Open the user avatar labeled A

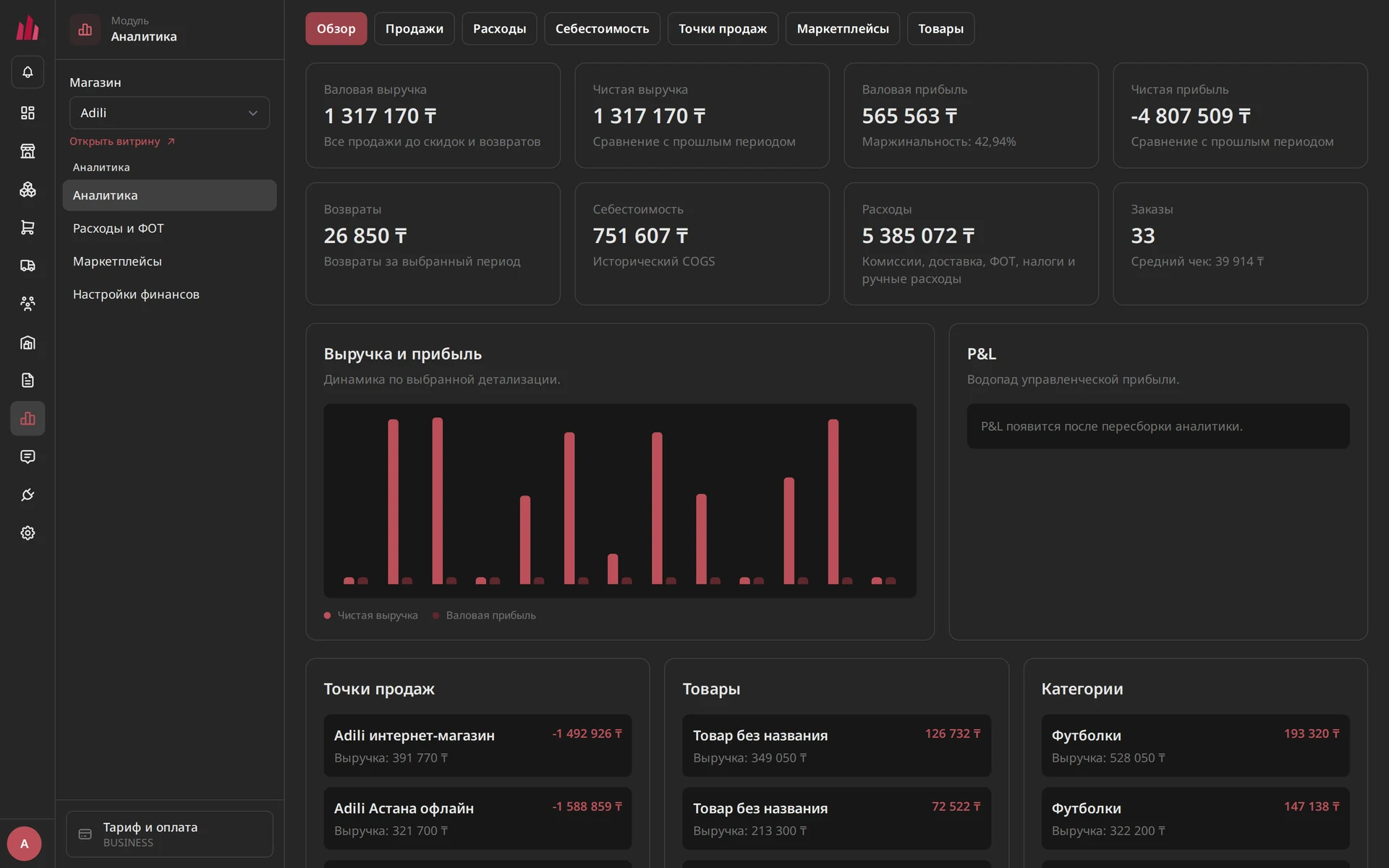point(24,843)
